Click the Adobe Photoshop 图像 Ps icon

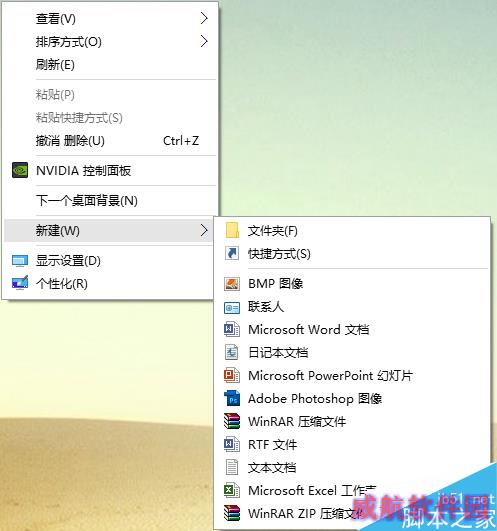pos(232,398)
